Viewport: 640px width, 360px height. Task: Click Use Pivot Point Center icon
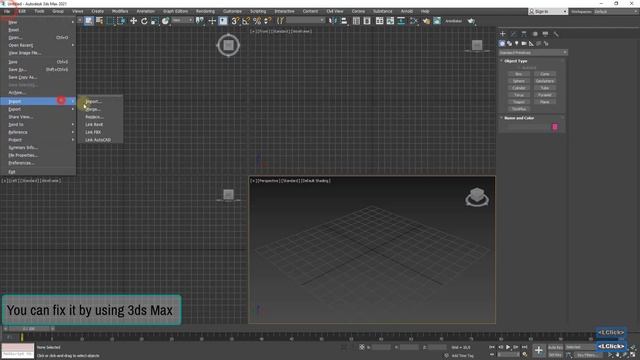200,21
